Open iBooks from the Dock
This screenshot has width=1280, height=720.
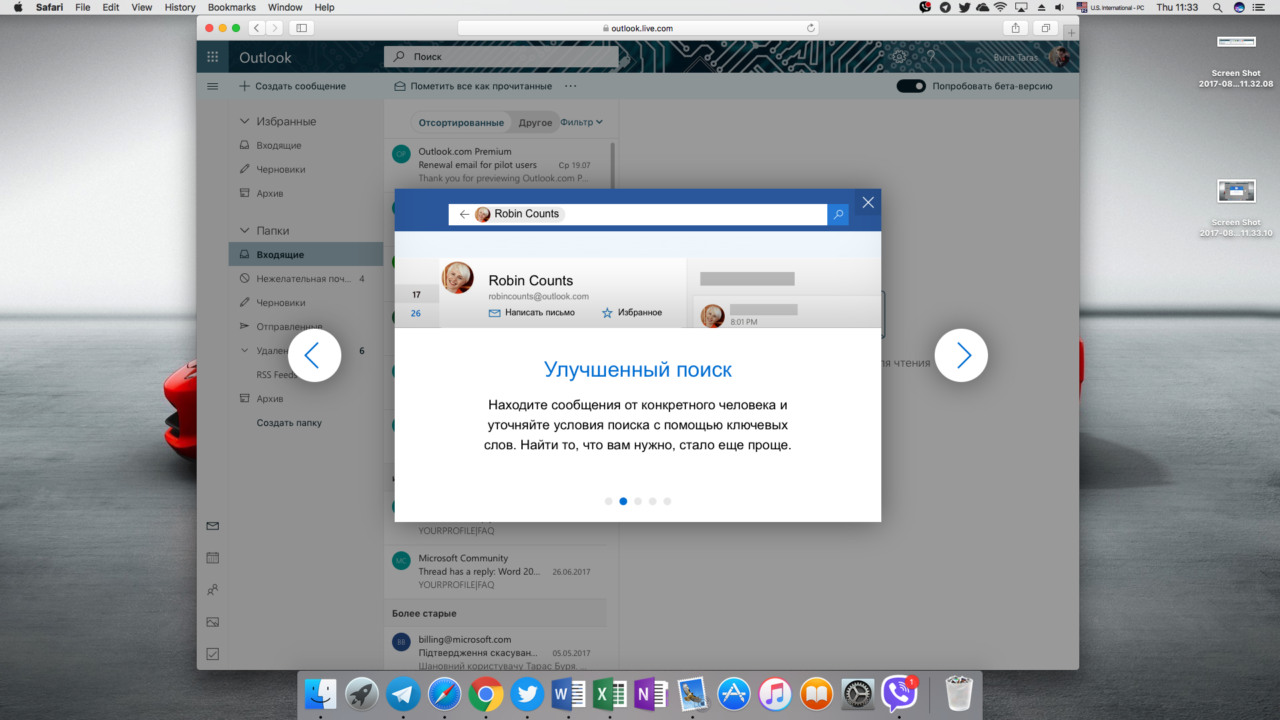(x=817, y=694)
